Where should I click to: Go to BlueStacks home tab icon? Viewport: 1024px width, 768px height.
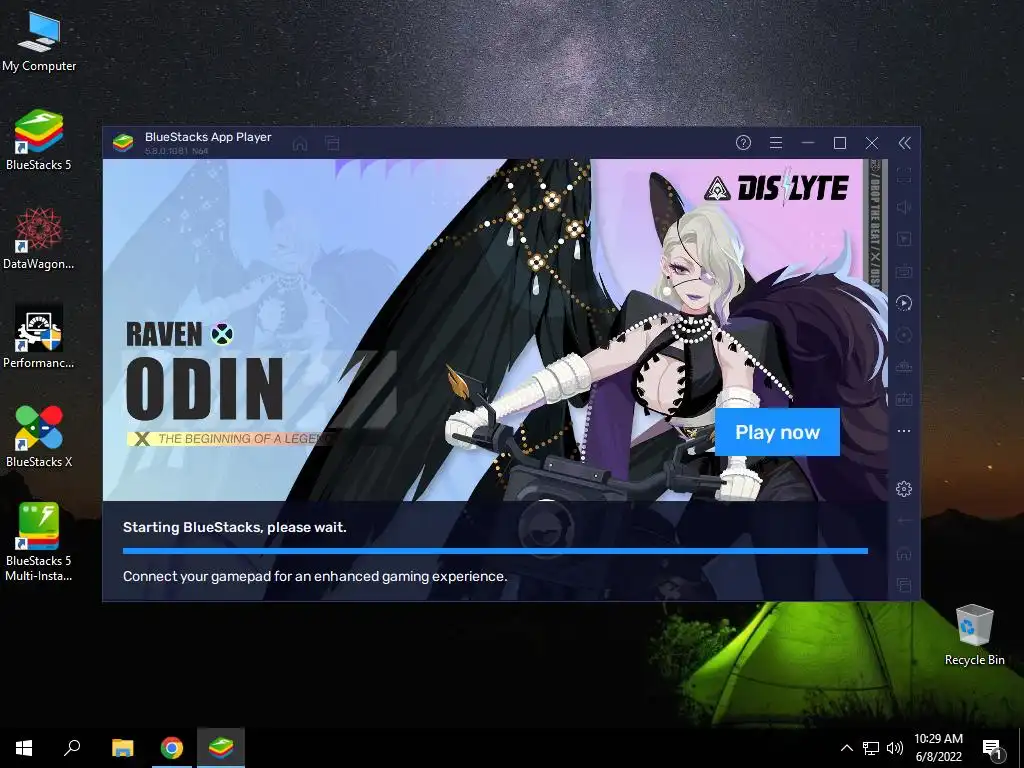[x=300, y=144]
